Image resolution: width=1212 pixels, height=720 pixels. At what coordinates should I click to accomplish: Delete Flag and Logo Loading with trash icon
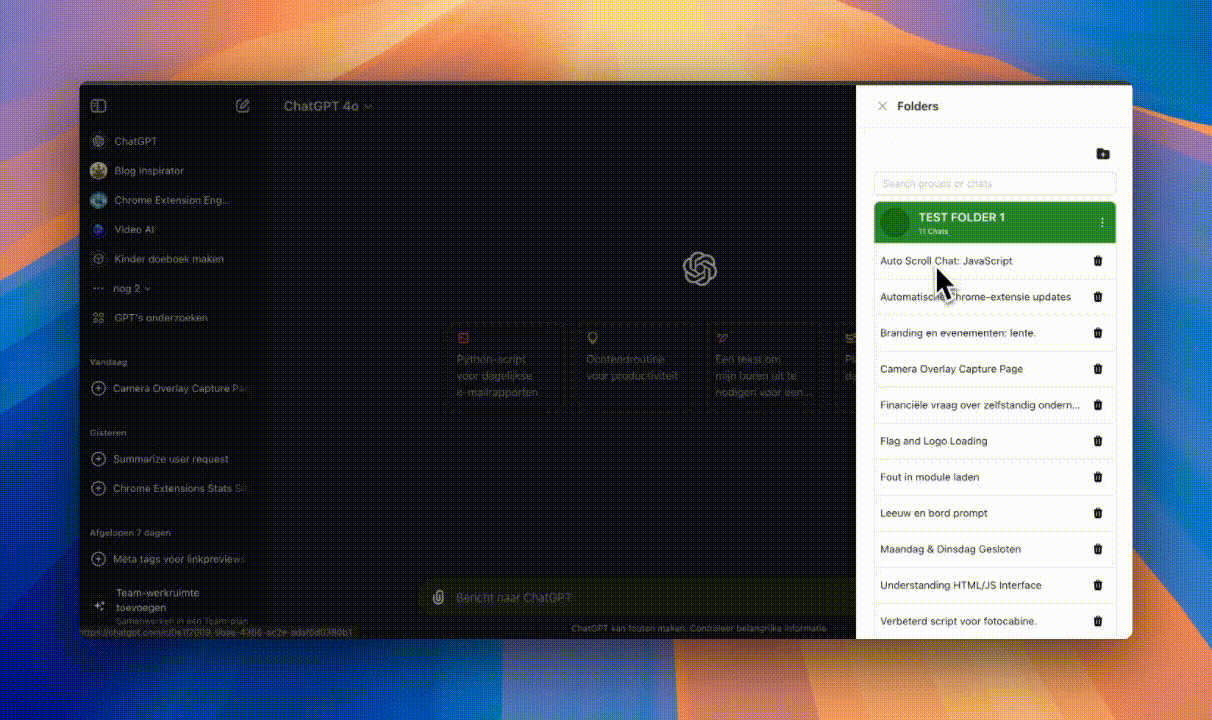coord(1097,441)
